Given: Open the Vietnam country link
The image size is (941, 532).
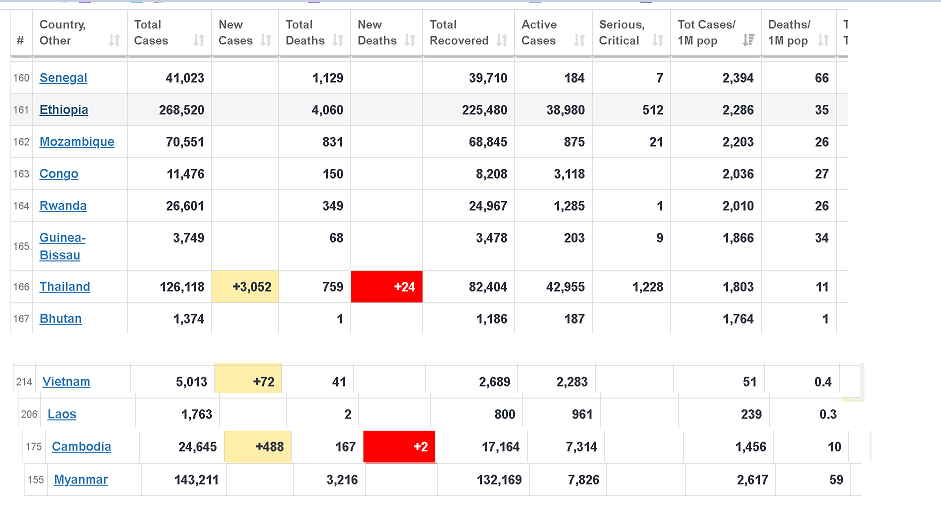Looking at the screenshot, I should [66, 382].
